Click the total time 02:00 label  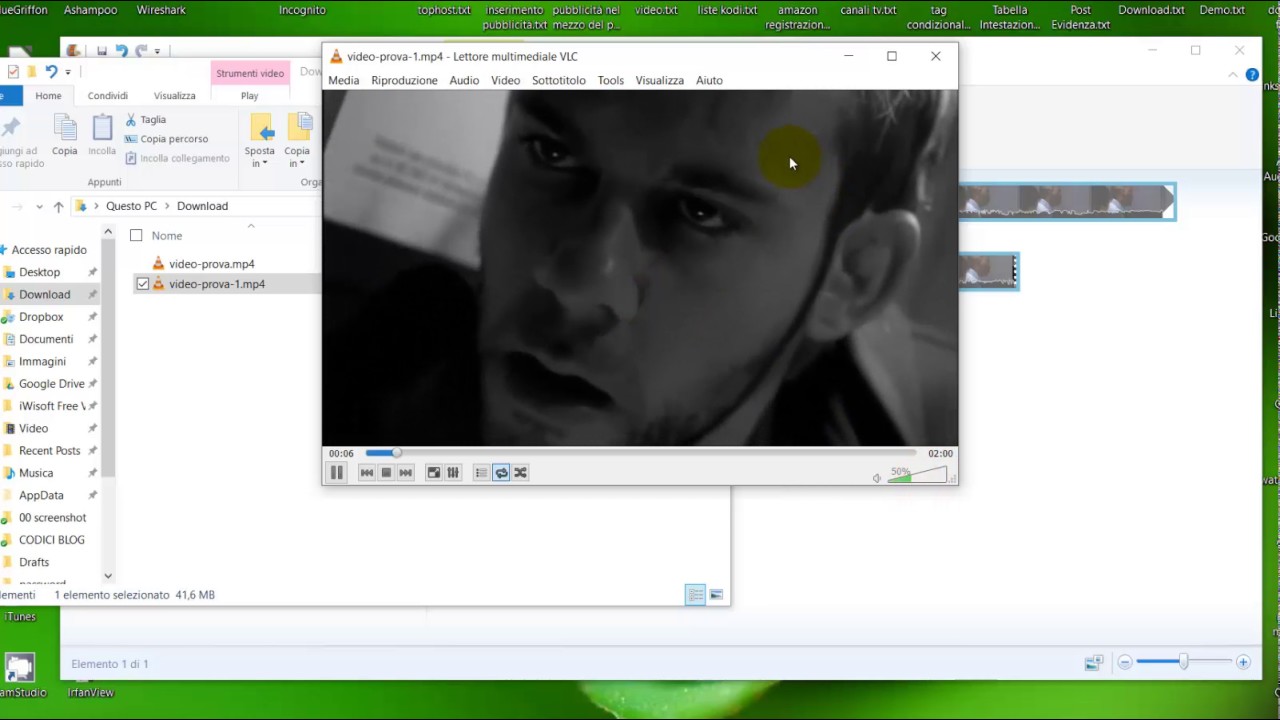point(940,454)
